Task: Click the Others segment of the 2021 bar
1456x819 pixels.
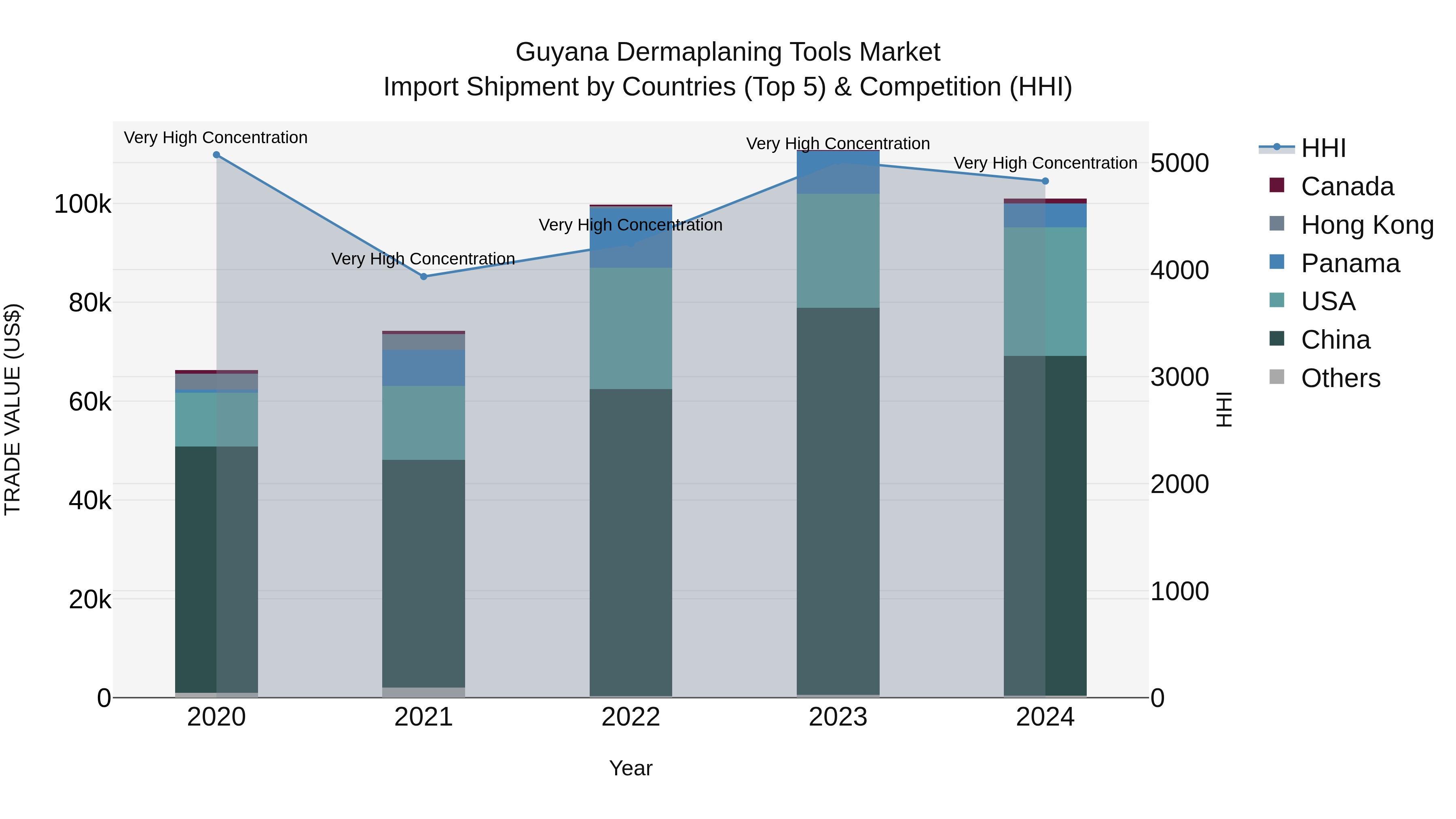Action: [424, 692]
